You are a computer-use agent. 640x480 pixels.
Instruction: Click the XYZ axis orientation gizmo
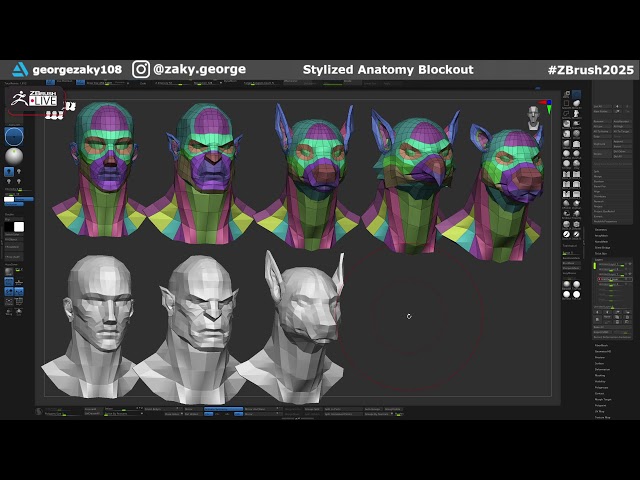coord(546,106)
